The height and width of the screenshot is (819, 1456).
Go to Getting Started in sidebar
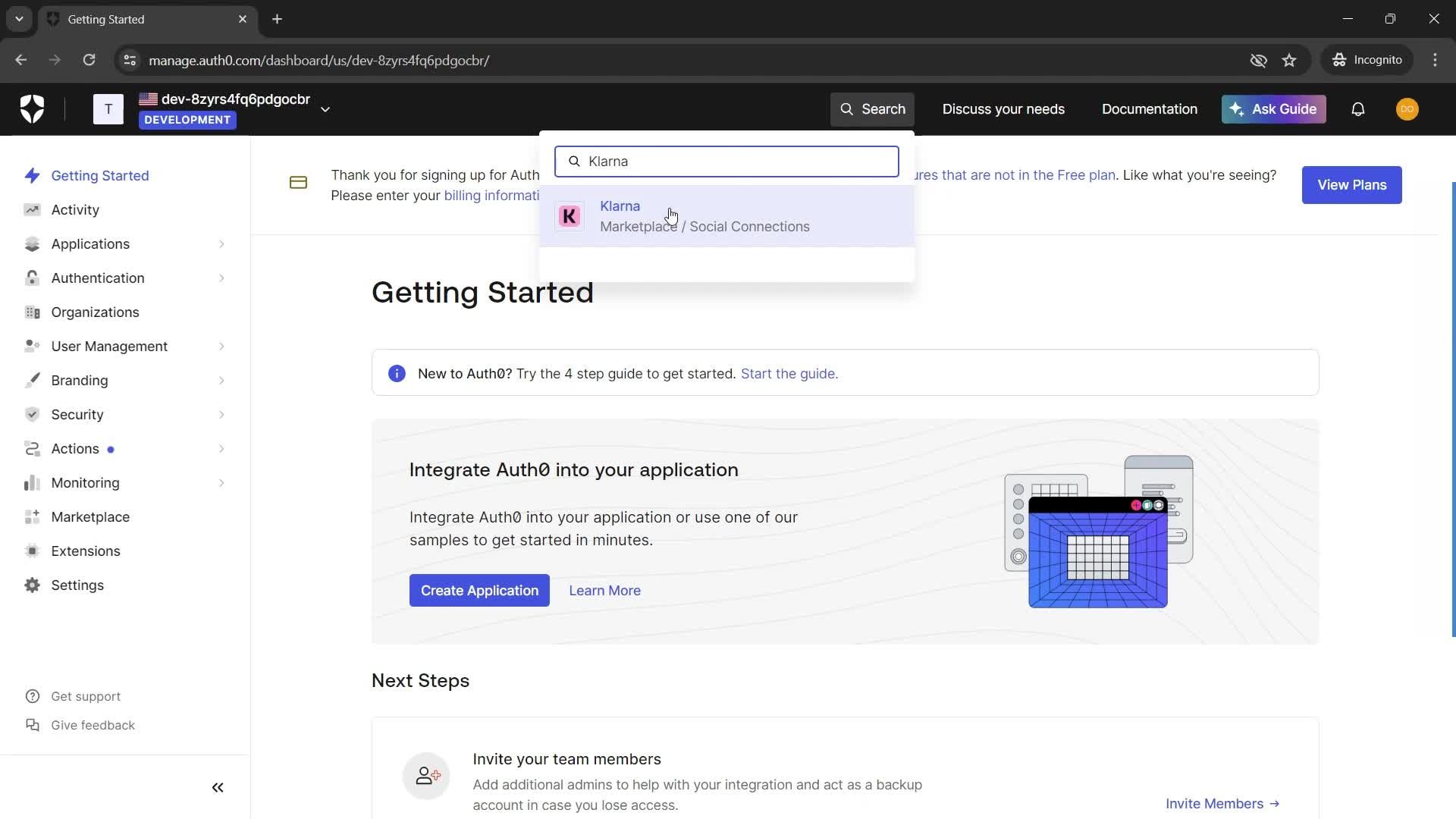pos(100,176)
